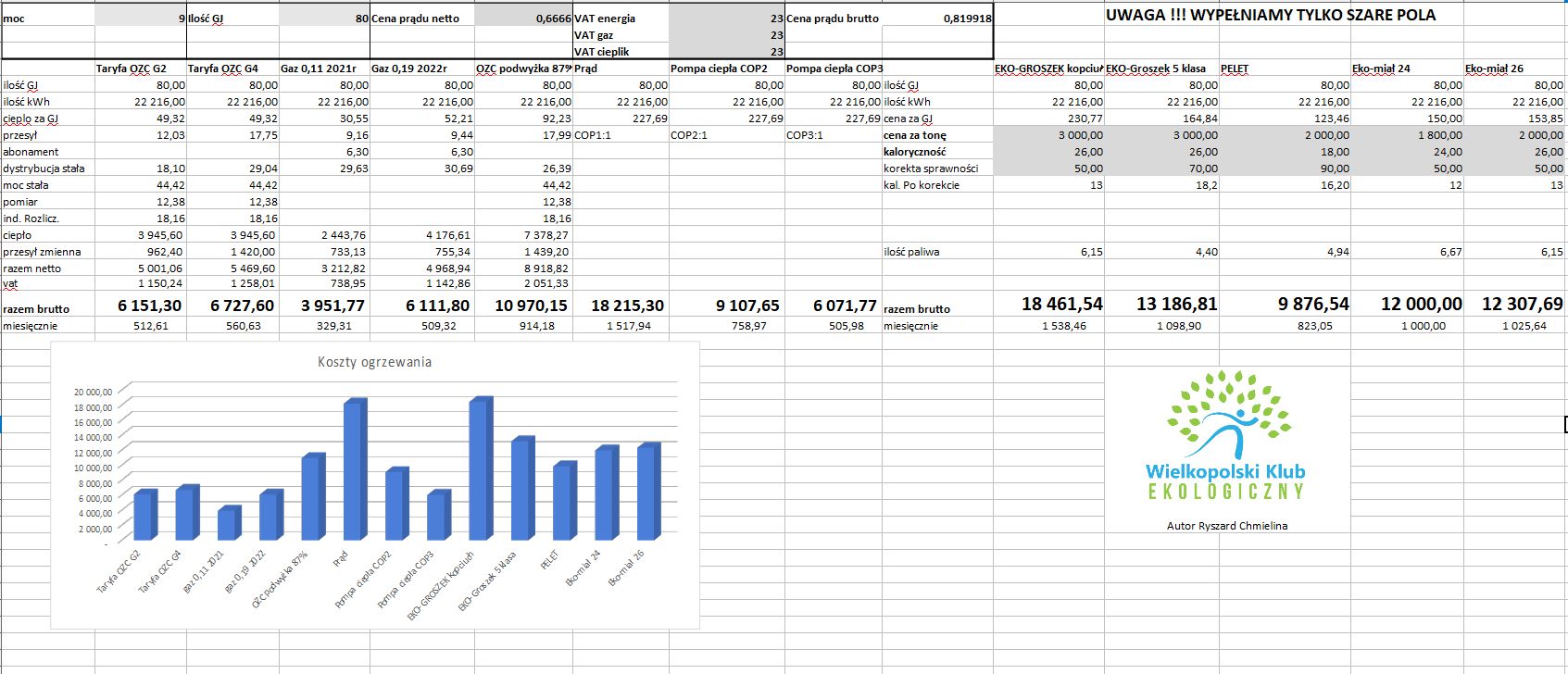The width and height of the screenshot is (1568, 674).
Task: Select gray kaloryczność cell with 18,00
Action: [x=1285, y=151]
